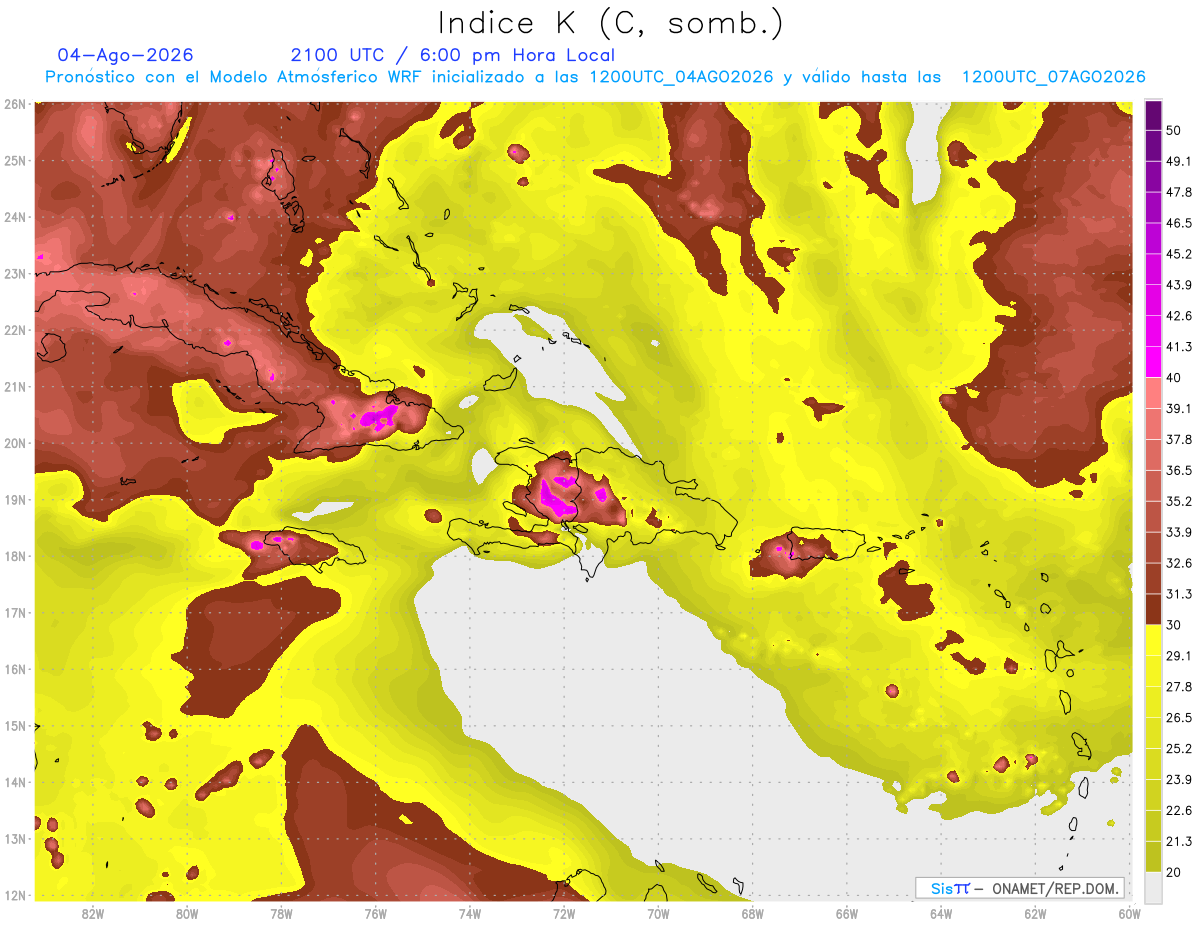
Task: Click the 'Indice K (C, somb.)' title
Action: coord(610,24)
